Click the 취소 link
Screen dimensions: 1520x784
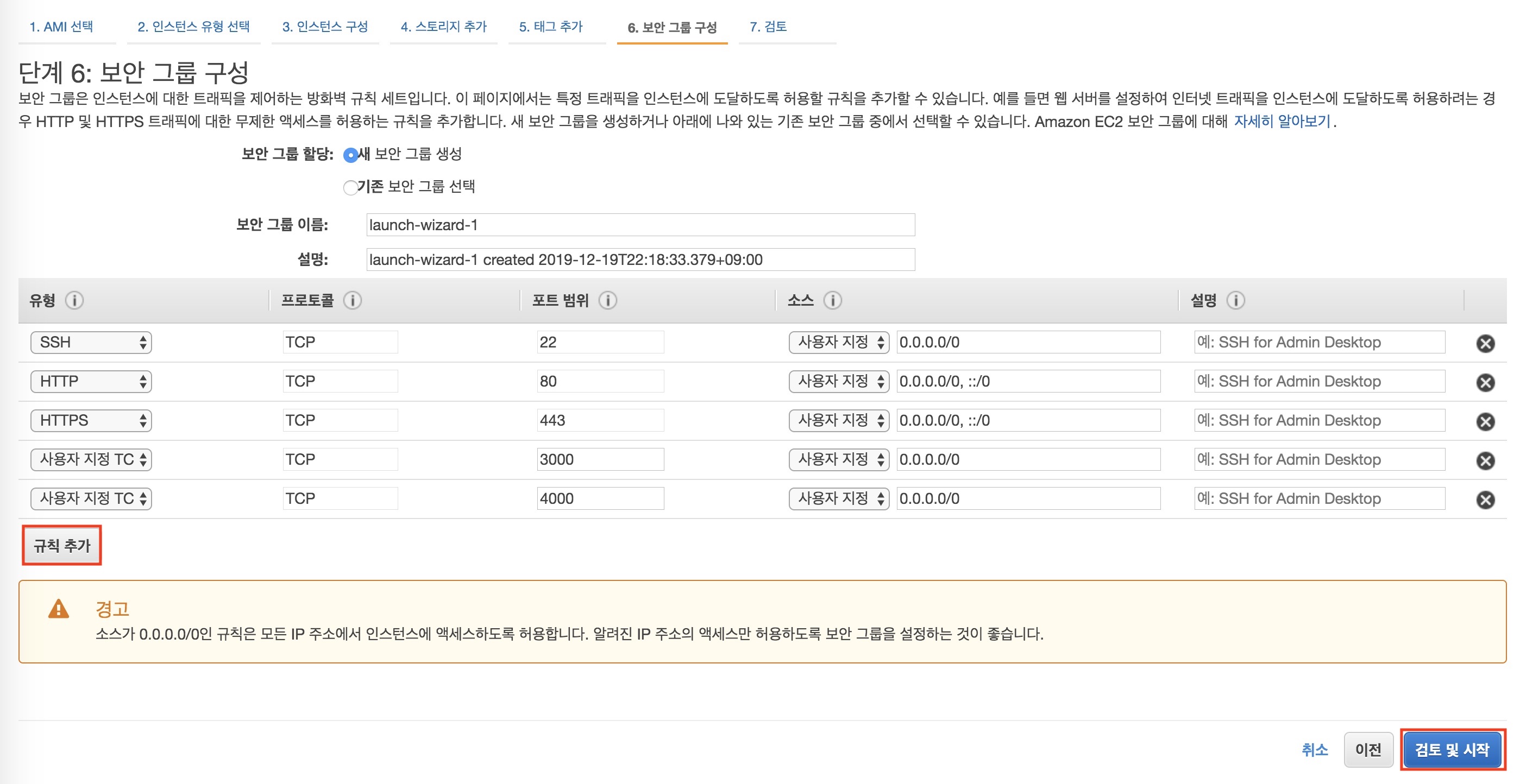[1315, 750]
